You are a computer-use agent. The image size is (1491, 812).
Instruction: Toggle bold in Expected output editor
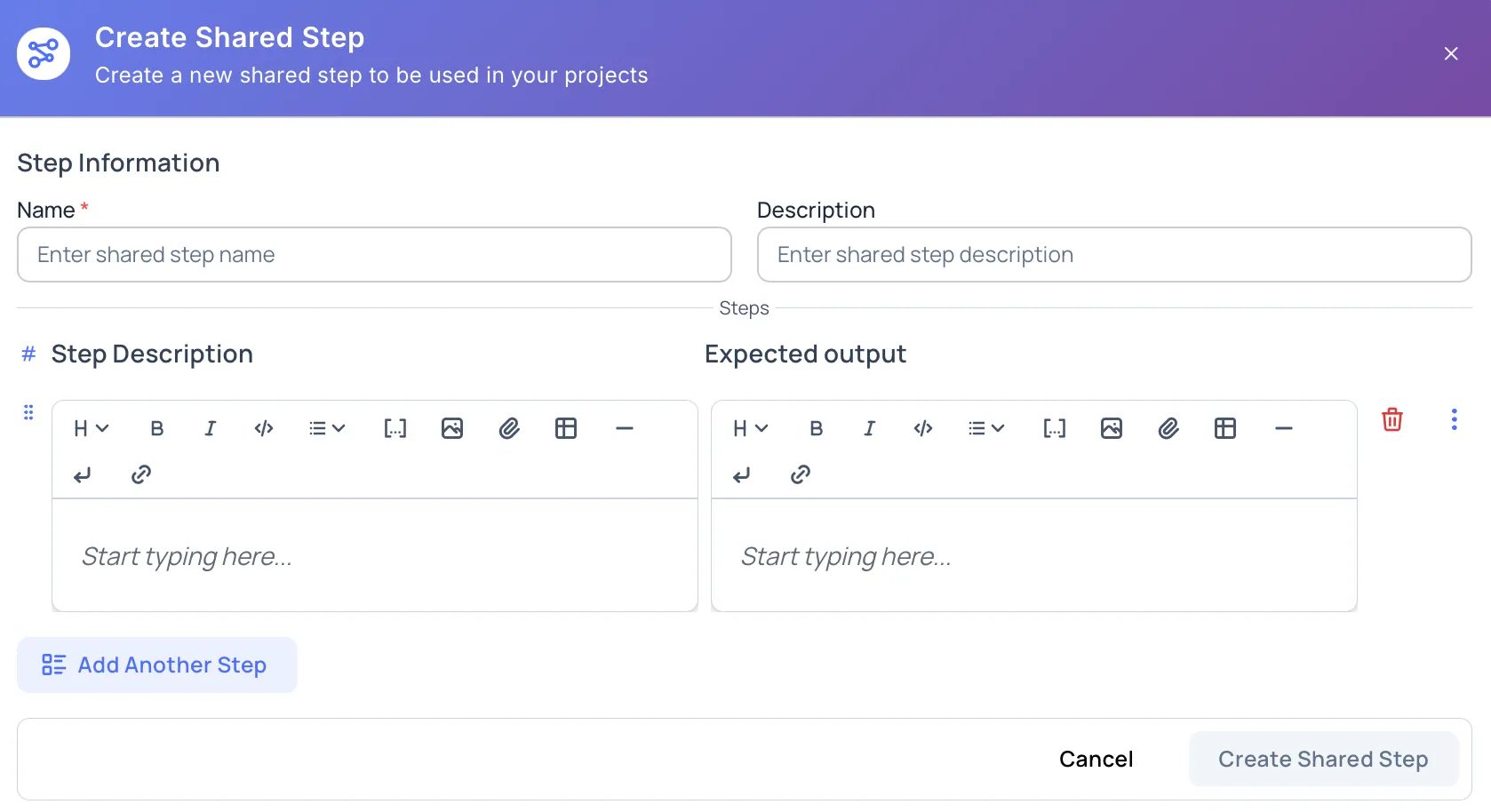click(817, 428)
